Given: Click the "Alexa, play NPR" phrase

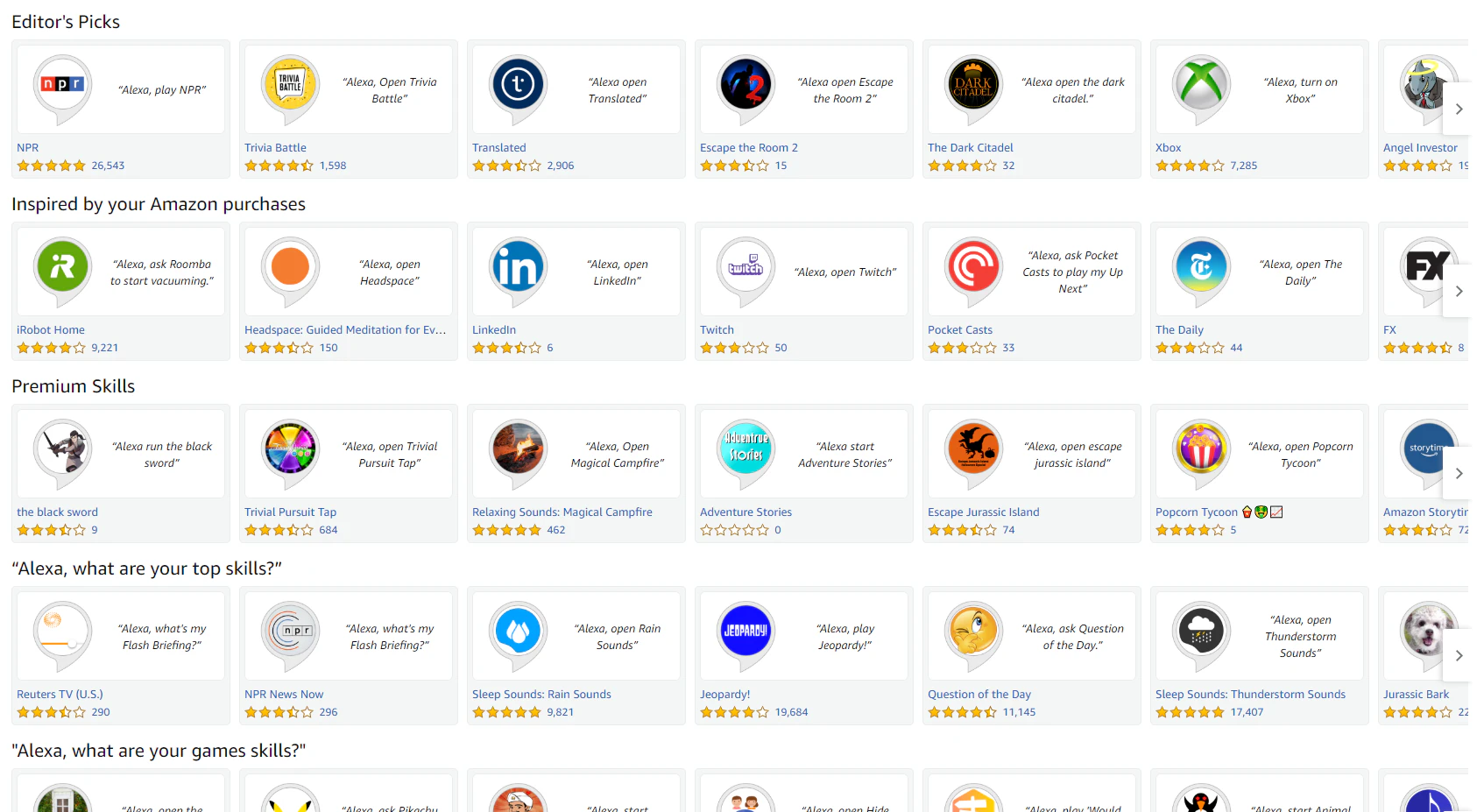Looking at the screenshot, I should click(162, 90).
